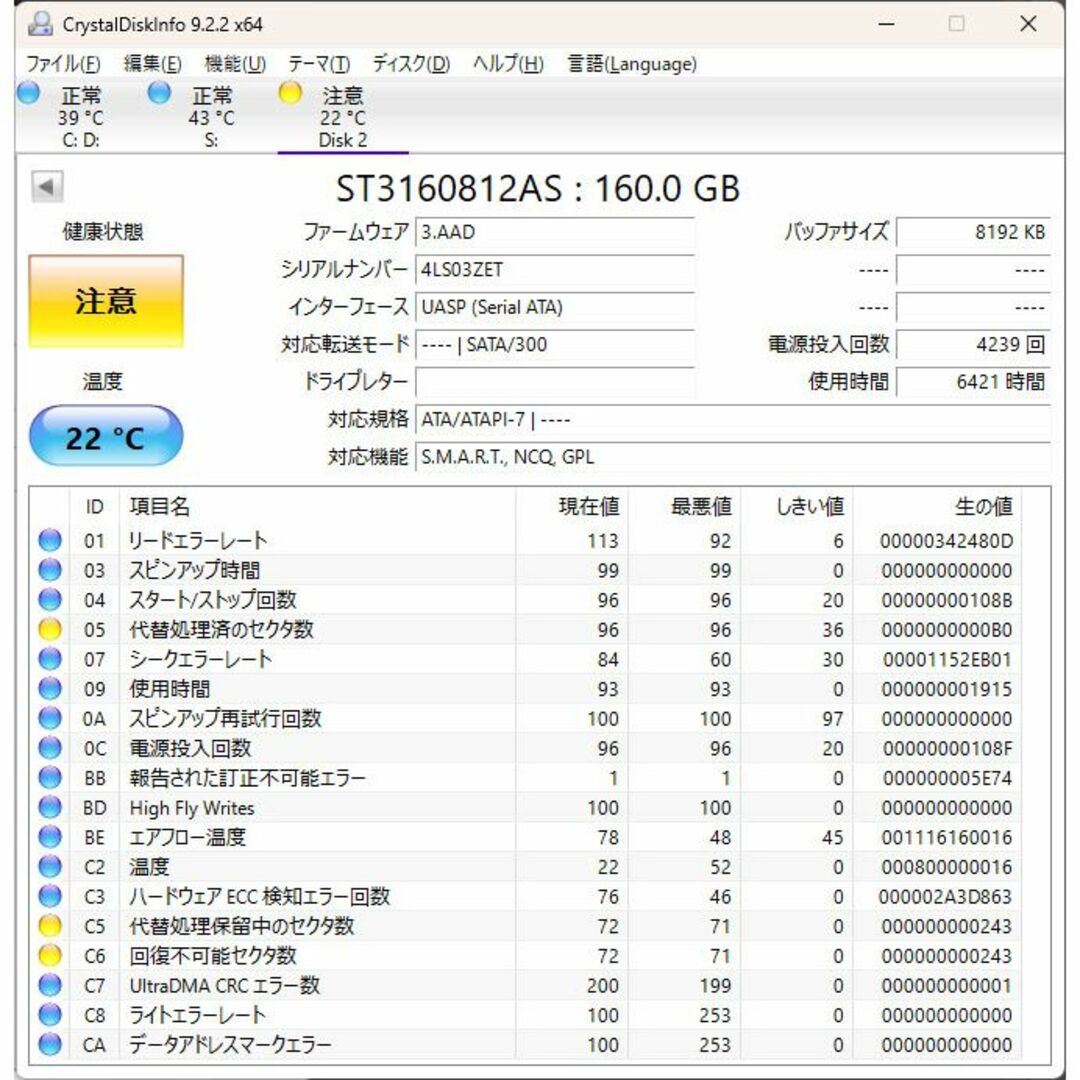Click raw value 0000342480D

click(946, 541)
